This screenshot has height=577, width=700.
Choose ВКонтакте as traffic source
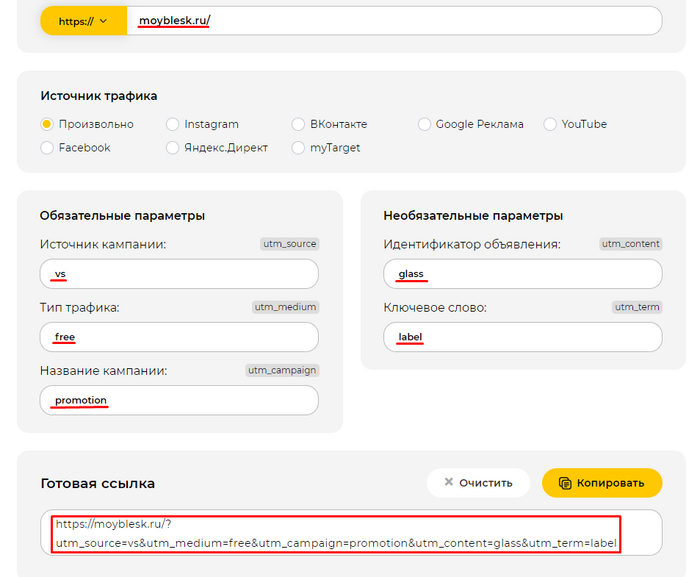tap(299, 124)
